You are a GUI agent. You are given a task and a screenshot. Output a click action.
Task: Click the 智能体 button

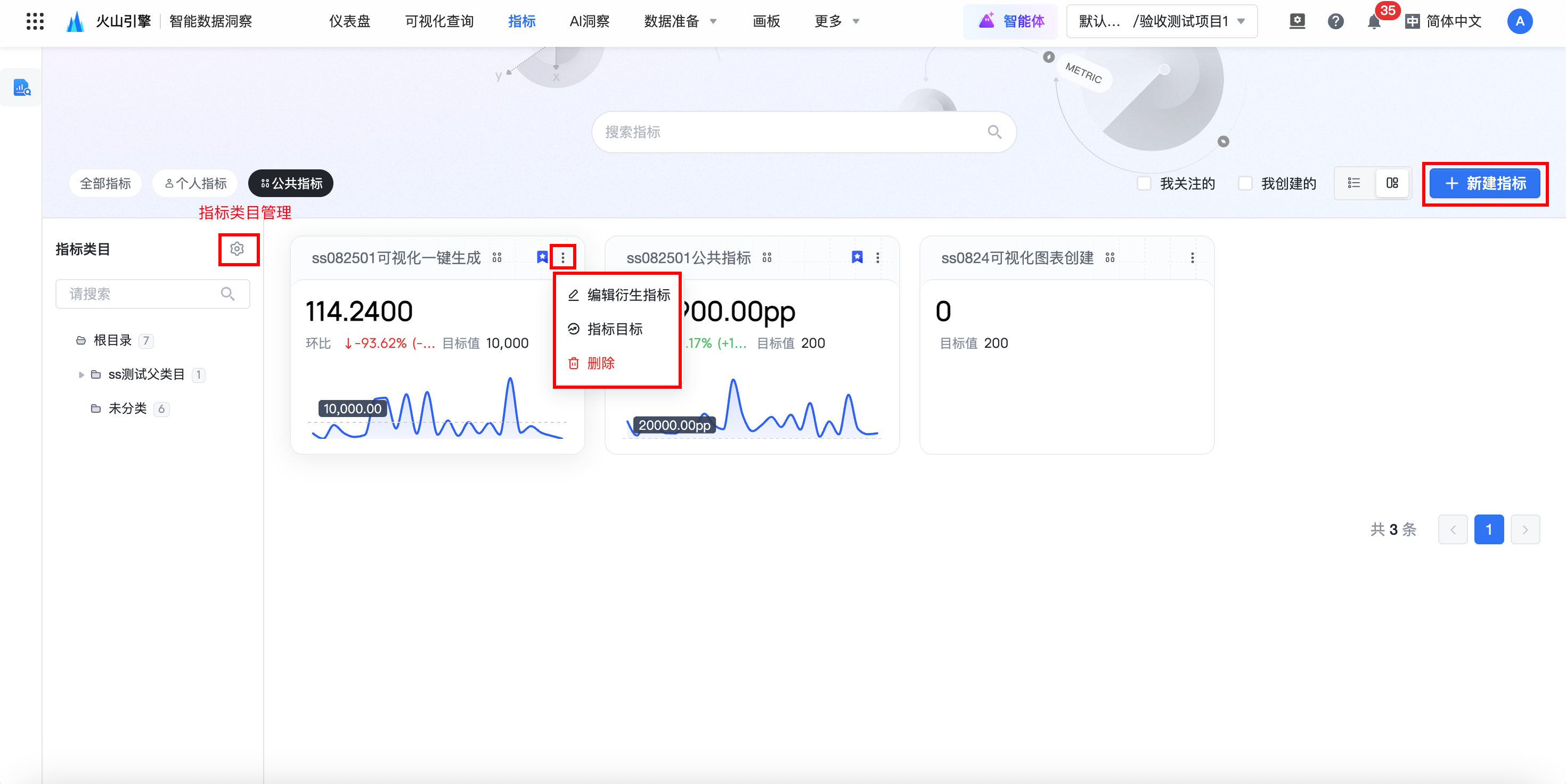pyautogui.click(x=1010, y=21)
